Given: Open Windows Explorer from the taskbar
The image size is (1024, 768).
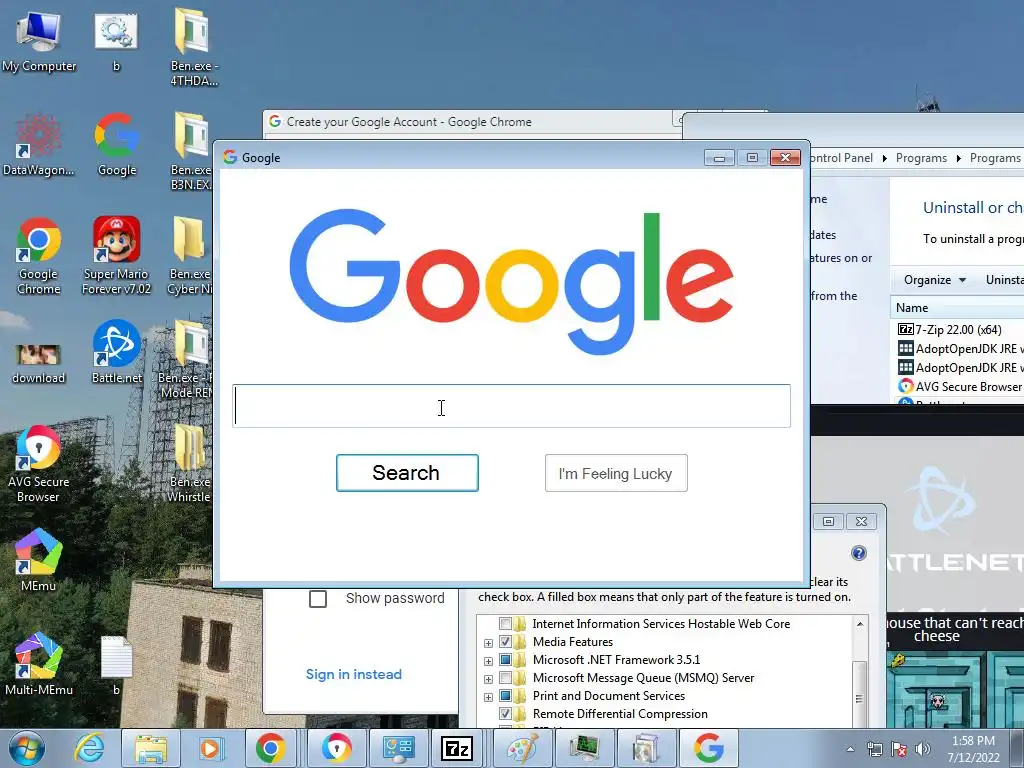Looking at the screenshot, I should (151, 748).
